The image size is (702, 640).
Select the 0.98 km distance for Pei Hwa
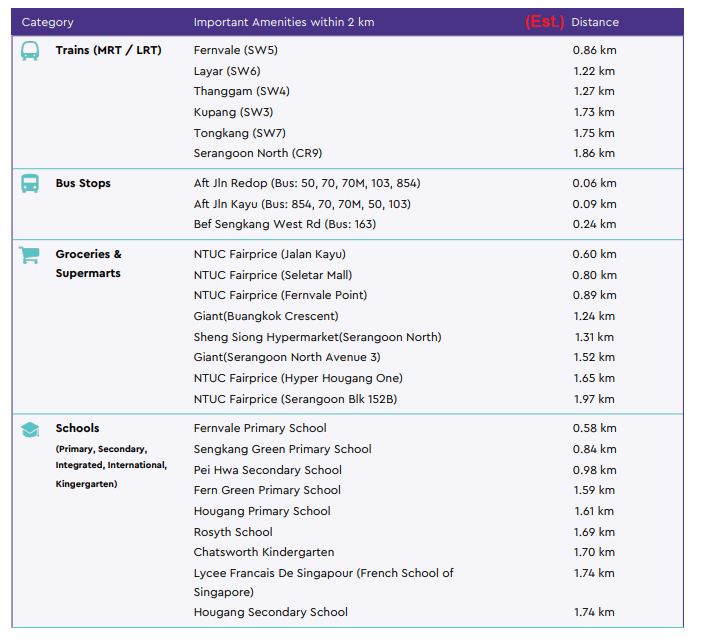pos(595,470)
